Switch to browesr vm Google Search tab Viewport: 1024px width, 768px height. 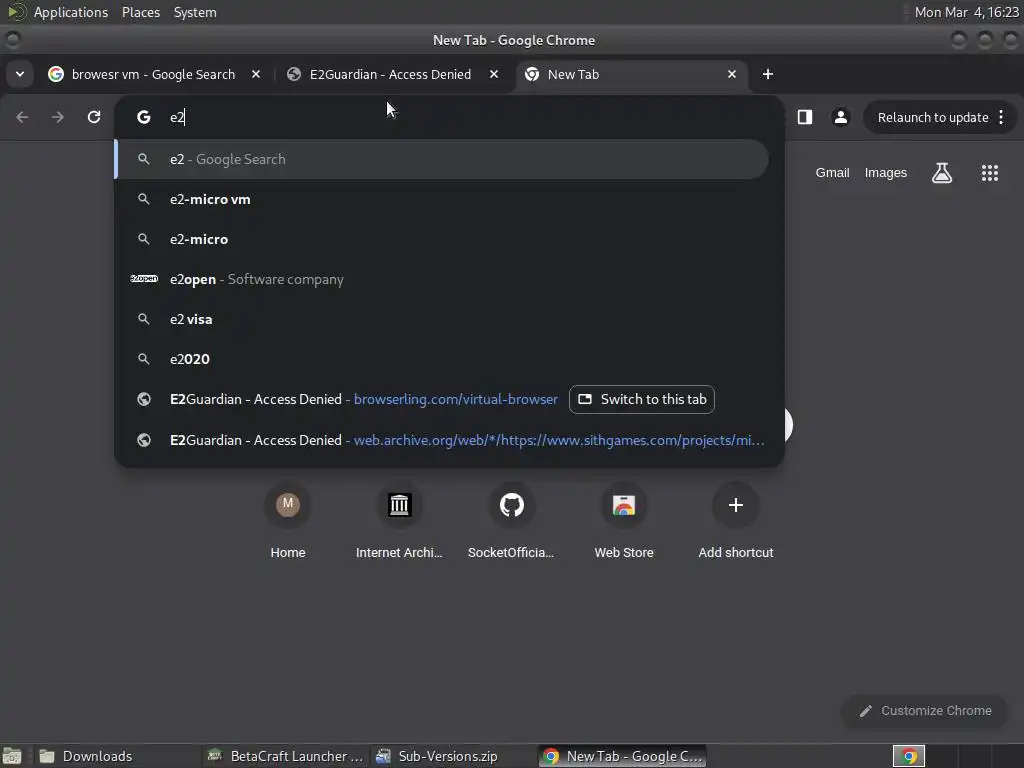(153, 74)
